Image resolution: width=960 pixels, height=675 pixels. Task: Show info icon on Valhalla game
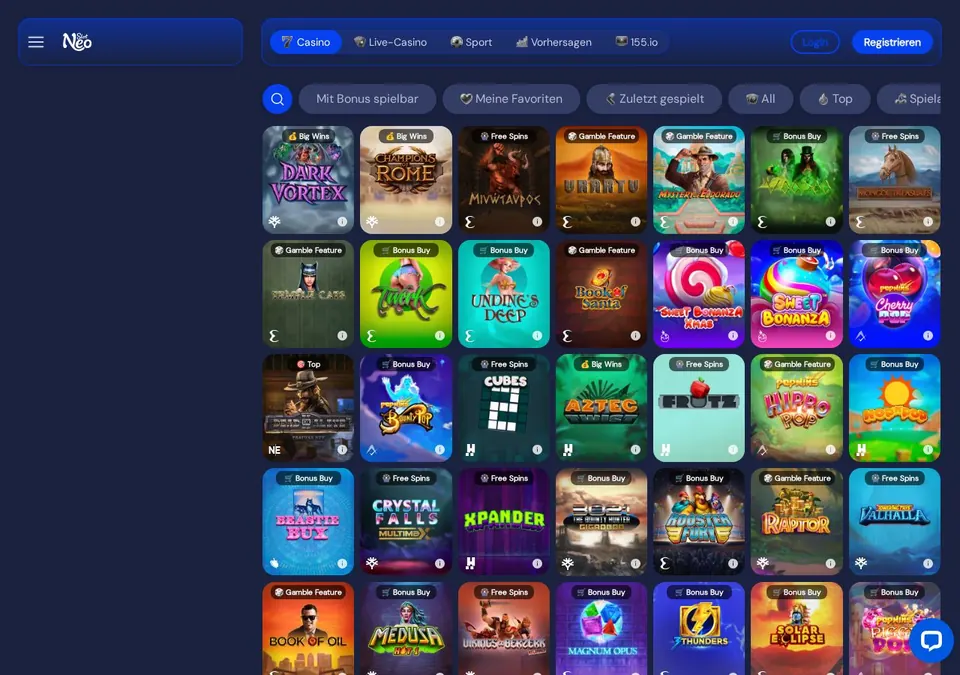tap(928, 564)
